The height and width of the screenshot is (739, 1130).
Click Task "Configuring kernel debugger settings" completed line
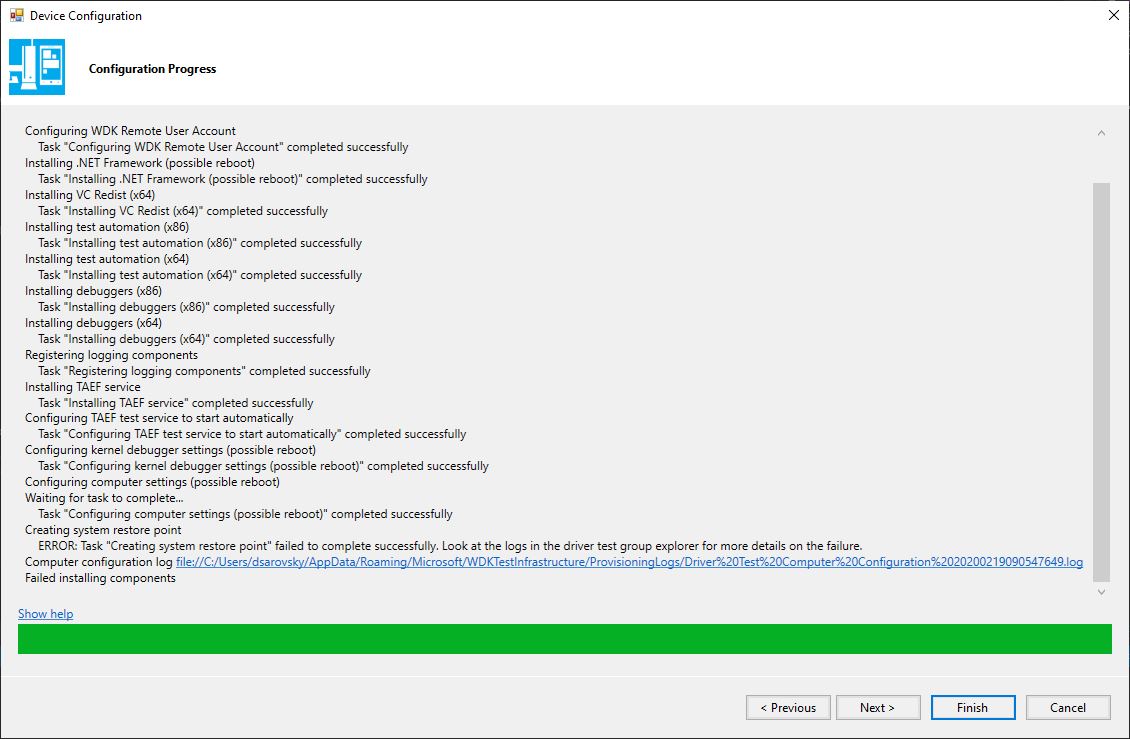pos(264,466)
